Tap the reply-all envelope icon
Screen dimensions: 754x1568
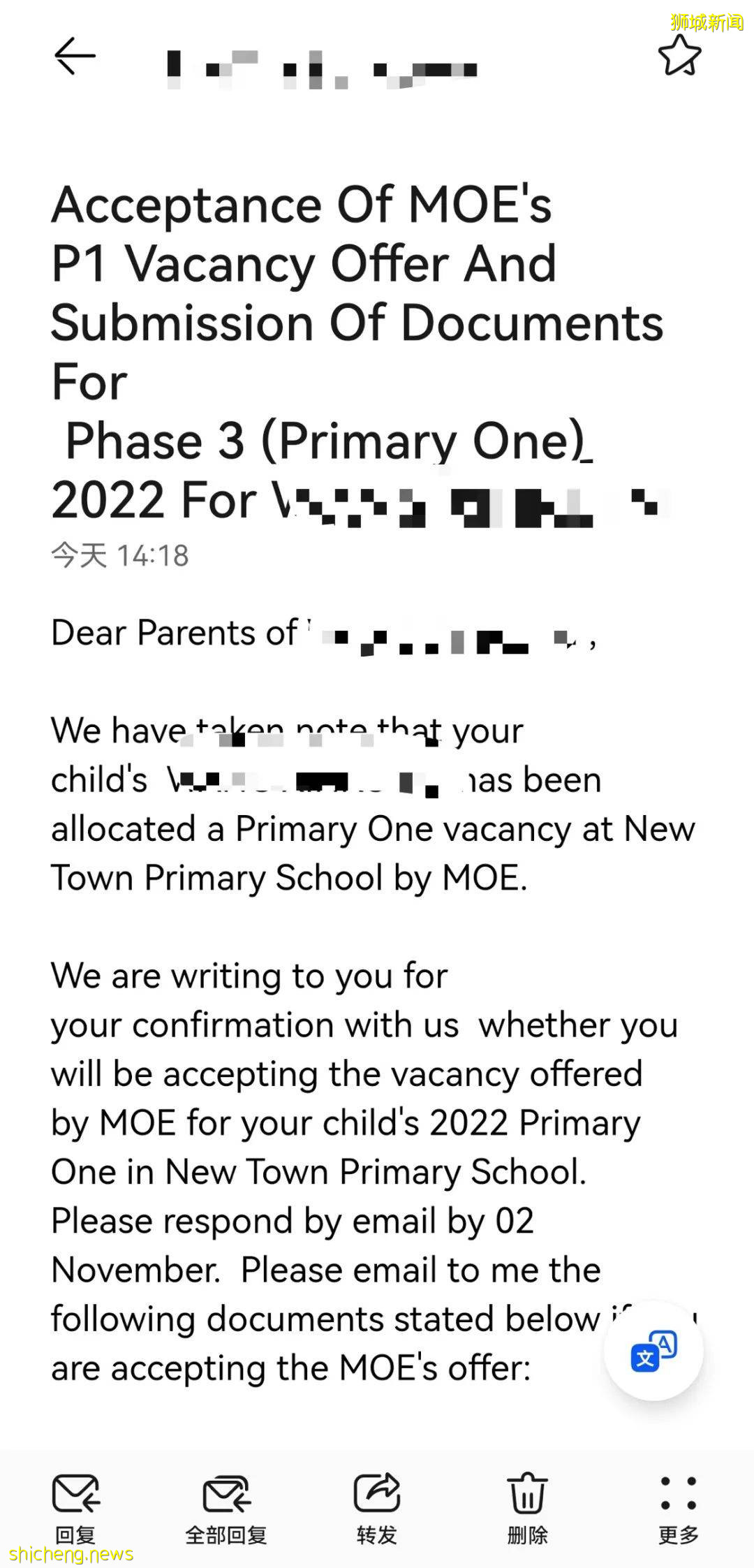pos(226,1492)
